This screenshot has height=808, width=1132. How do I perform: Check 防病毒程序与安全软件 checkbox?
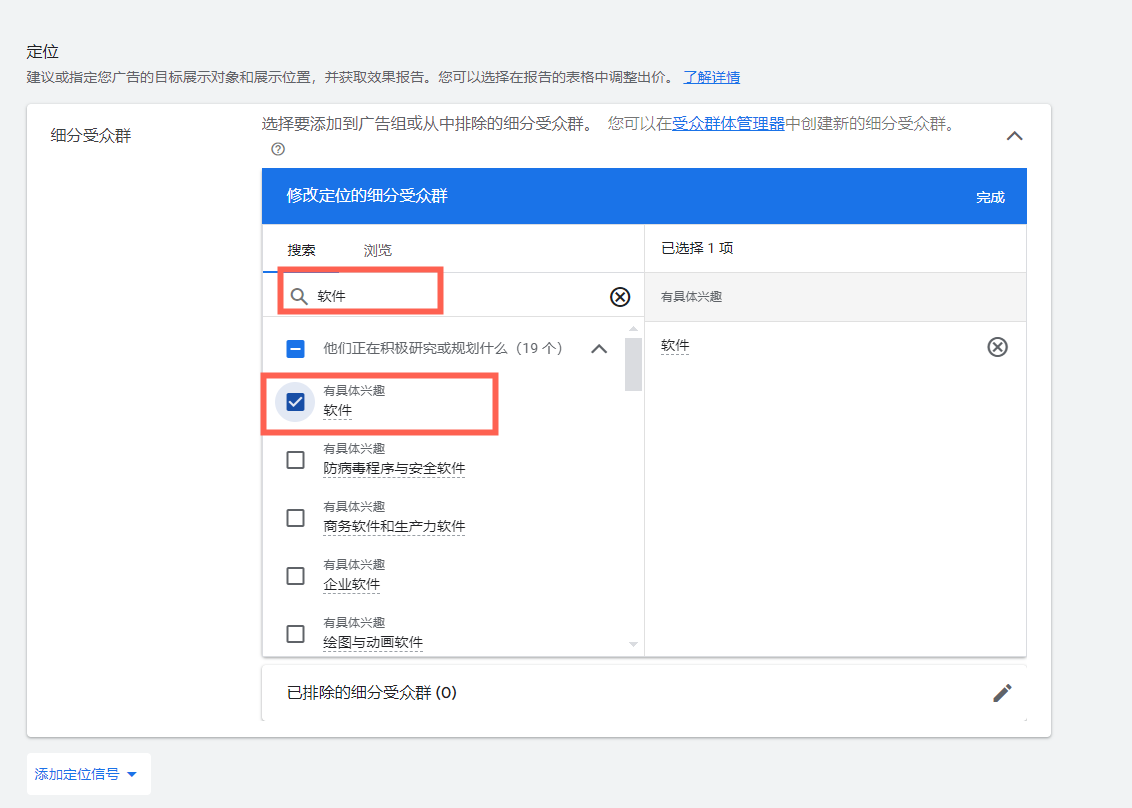[x=295, y=460]
